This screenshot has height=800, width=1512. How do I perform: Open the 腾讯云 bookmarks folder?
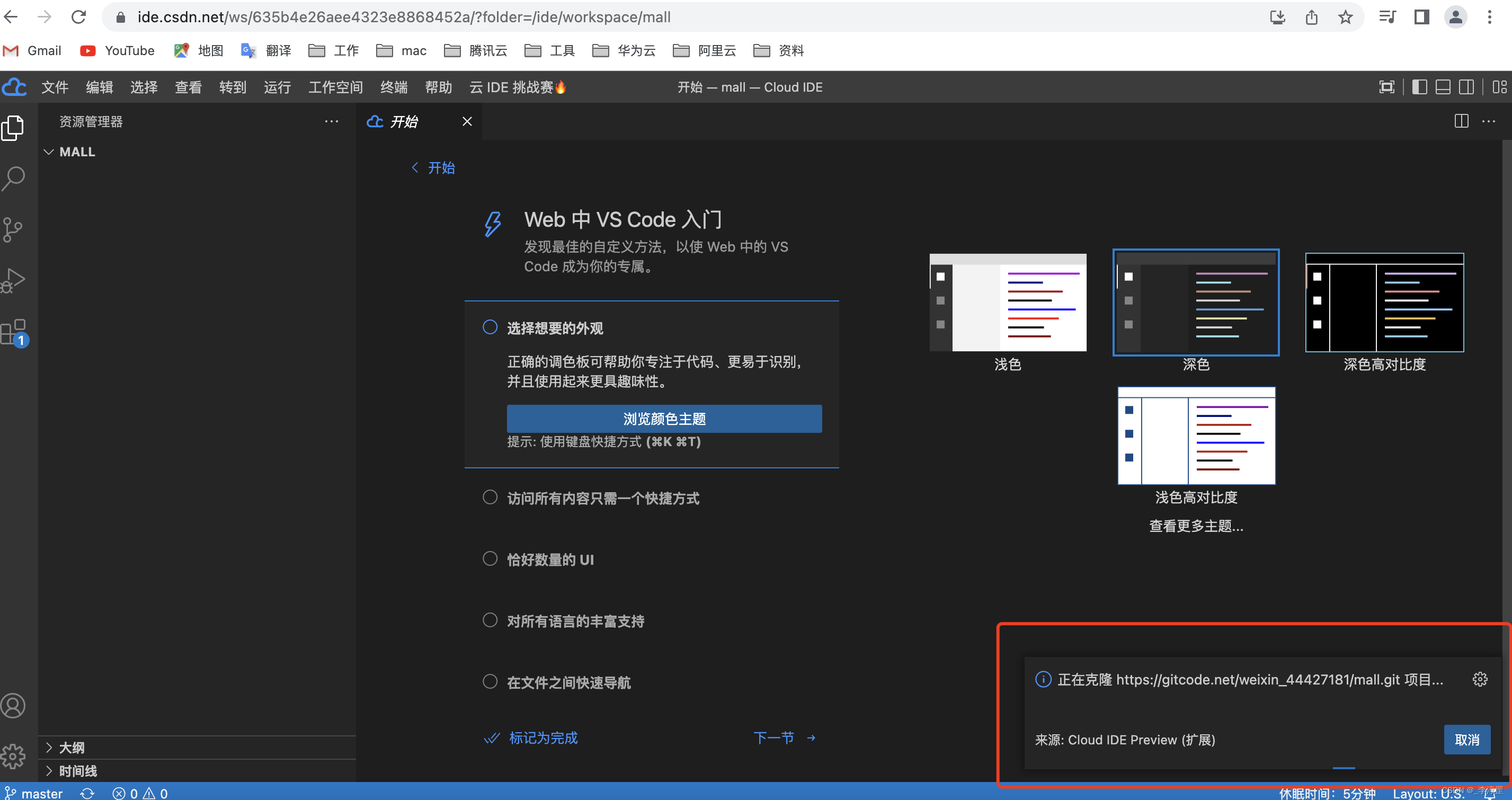476,50
